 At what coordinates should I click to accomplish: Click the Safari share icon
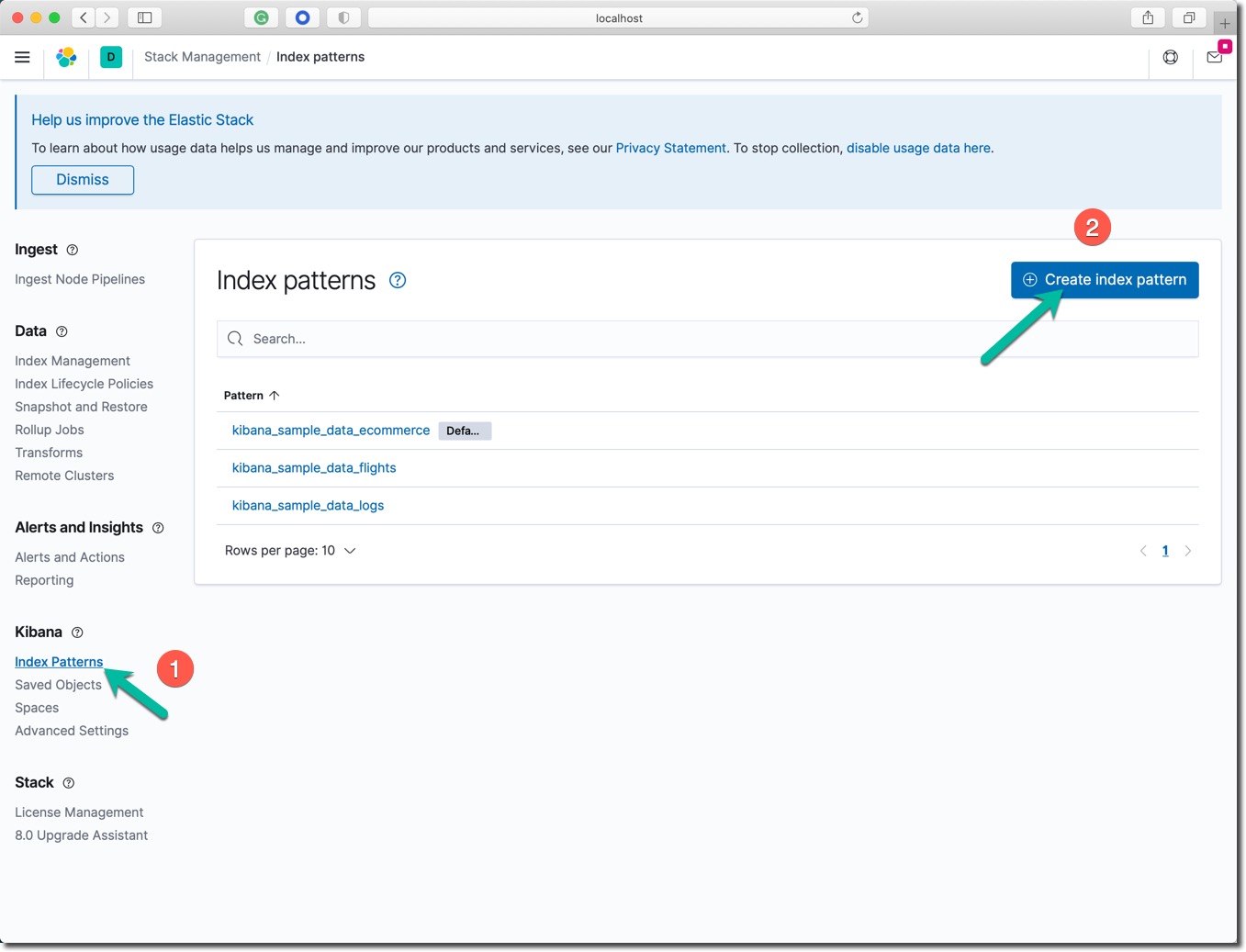coord(1148,17)
